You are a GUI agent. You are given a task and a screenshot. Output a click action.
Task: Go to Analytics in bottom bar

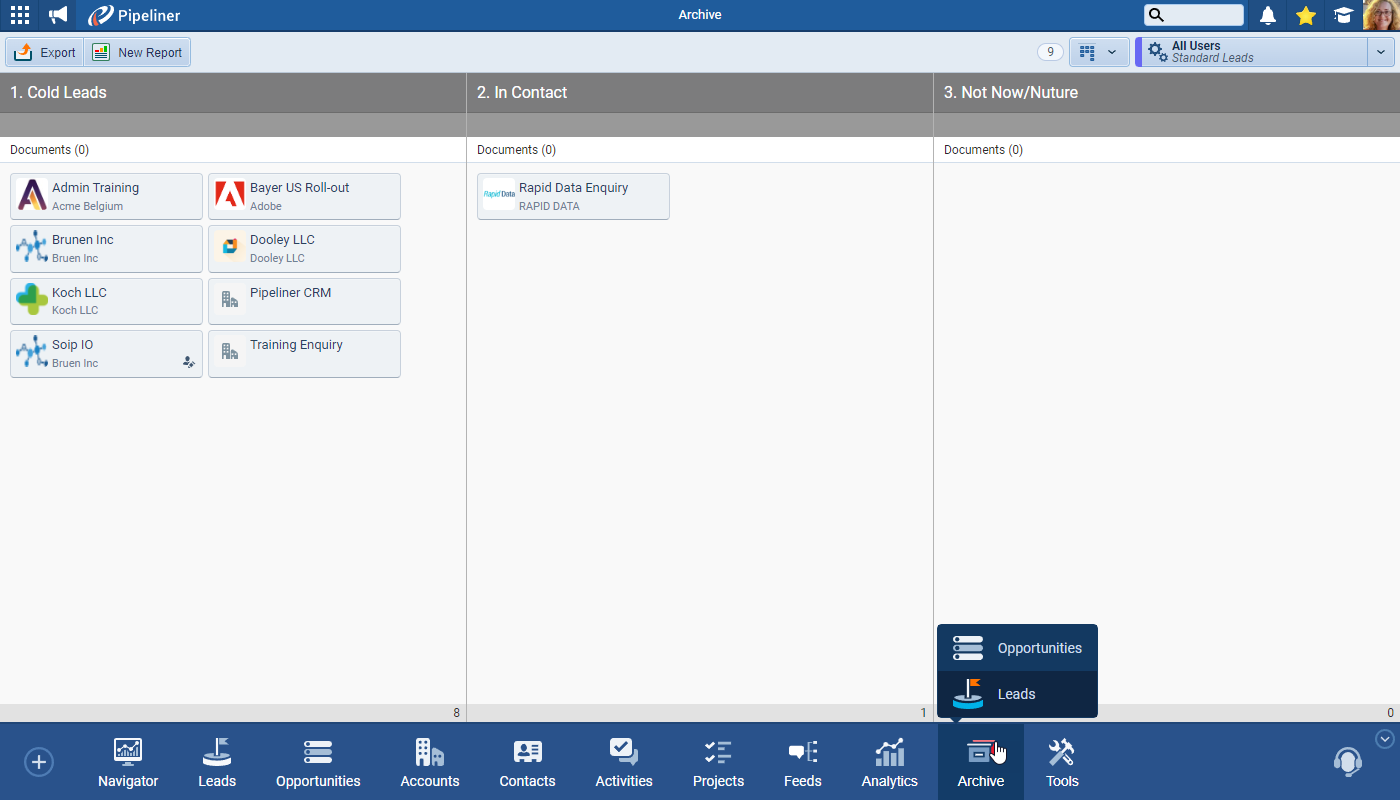click(889, 763)
